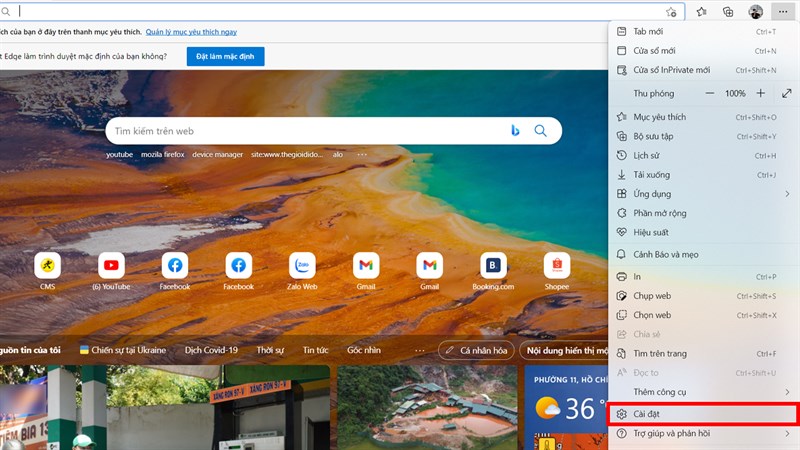Open the YouTube quick link tile
The image size is (800, 450).
(111, 271)
